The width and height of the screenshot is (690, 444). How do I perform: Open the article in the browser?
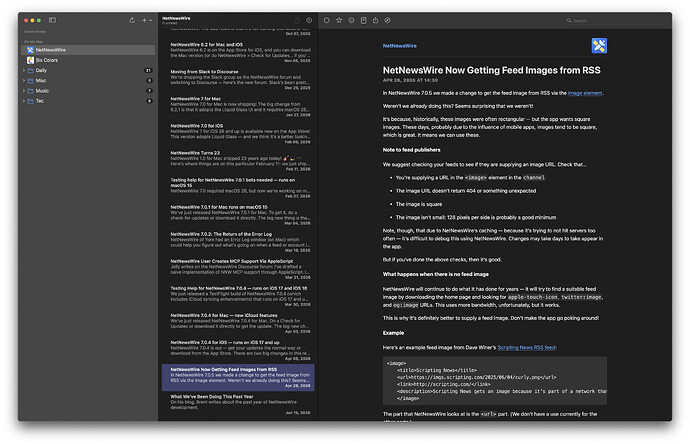[387, 20]
